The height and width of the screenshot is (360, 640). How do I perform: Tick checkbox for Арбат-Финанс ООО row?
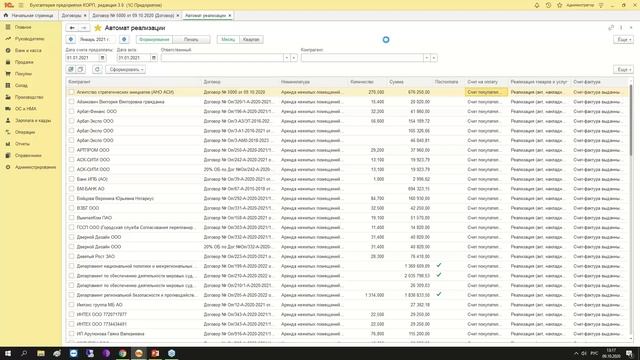(71, 111)
